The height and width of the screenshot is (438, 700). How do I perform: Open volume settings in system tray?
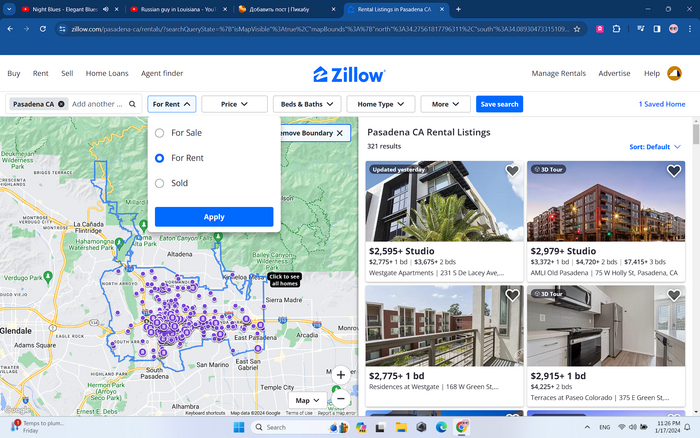633,427
